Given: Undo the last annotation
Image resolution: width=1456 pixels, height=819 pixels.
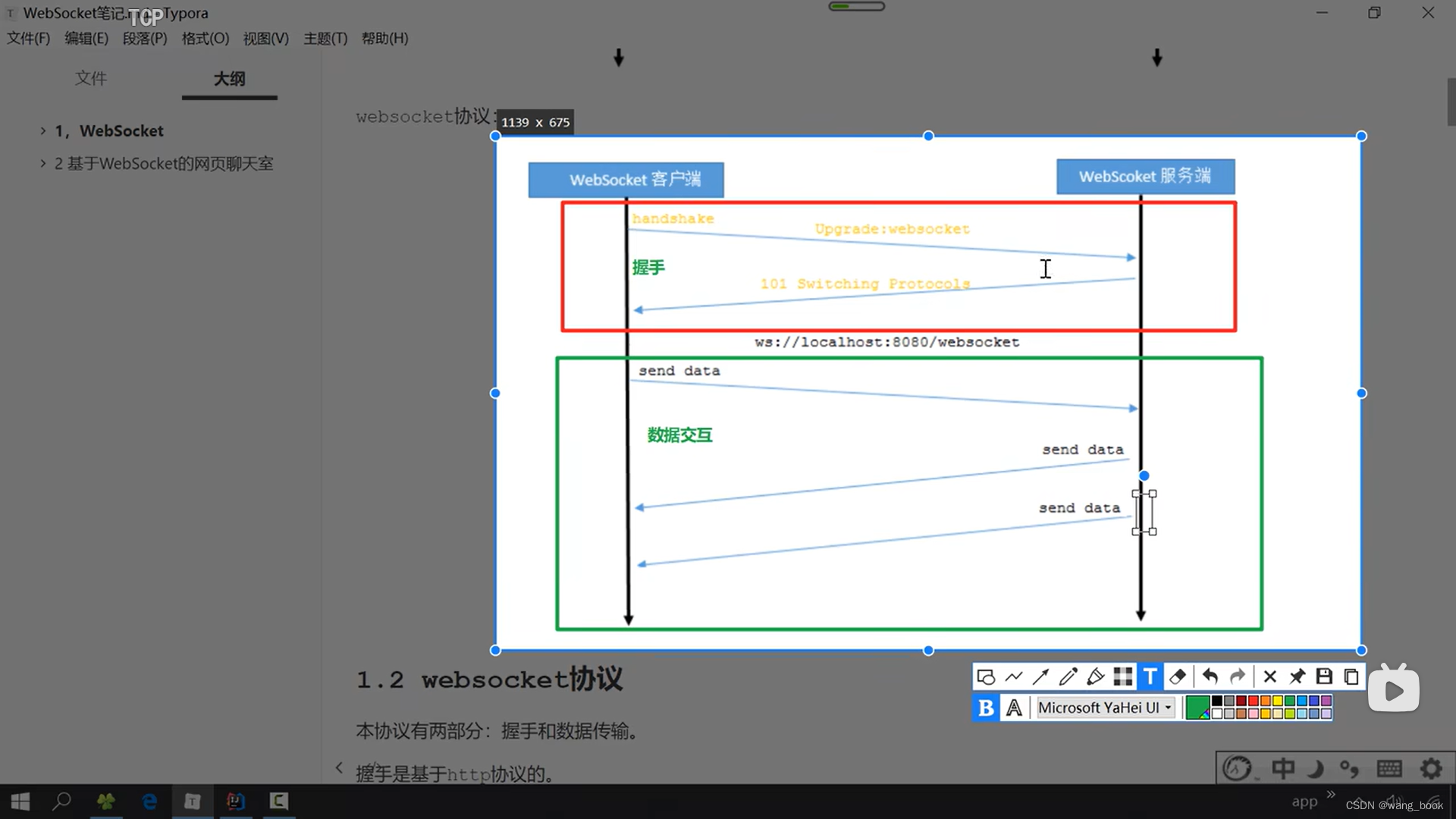Looking at the screenshot, I should [1210, 676].
